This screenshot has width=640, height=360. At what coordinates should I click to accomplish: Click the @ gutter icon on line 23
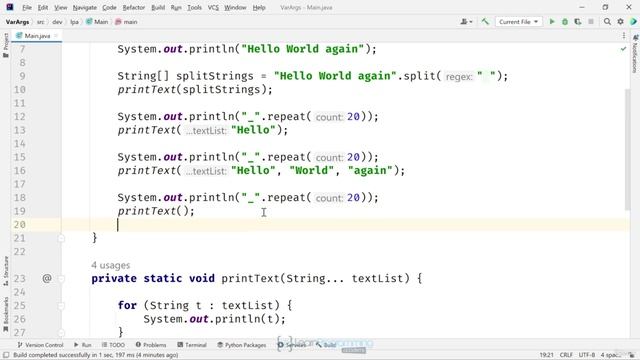(x=47, y=278)
